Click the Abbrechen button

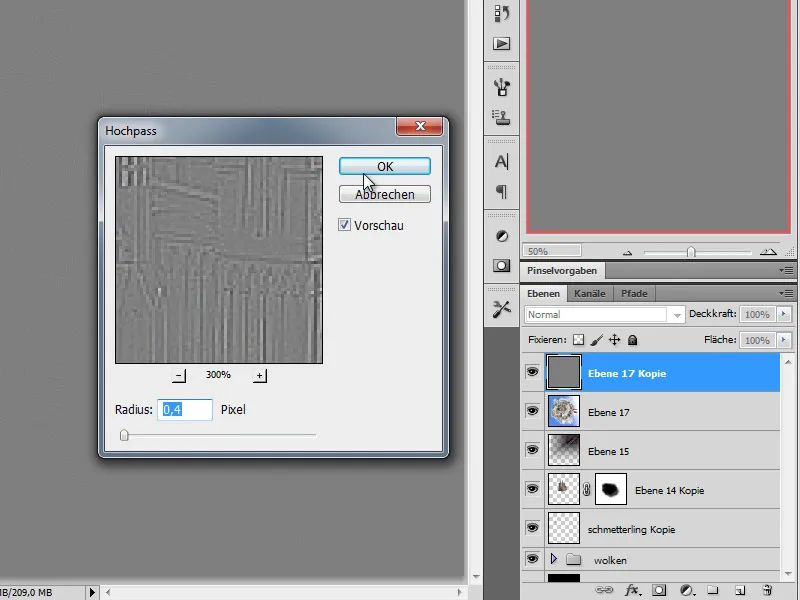tap(385, 194)
